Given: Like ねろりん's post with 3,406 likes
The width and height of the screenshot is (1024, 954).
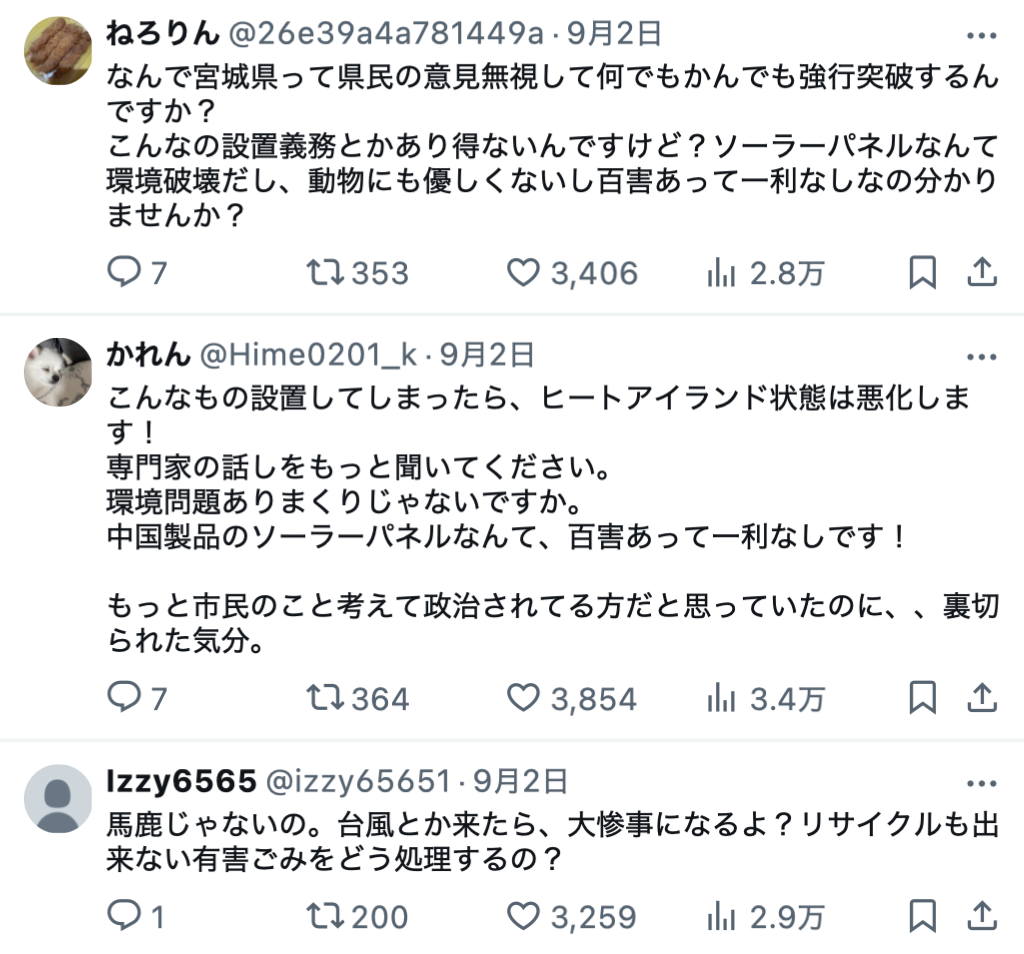Looking at the screenshot, I should [x=523, y=273].
